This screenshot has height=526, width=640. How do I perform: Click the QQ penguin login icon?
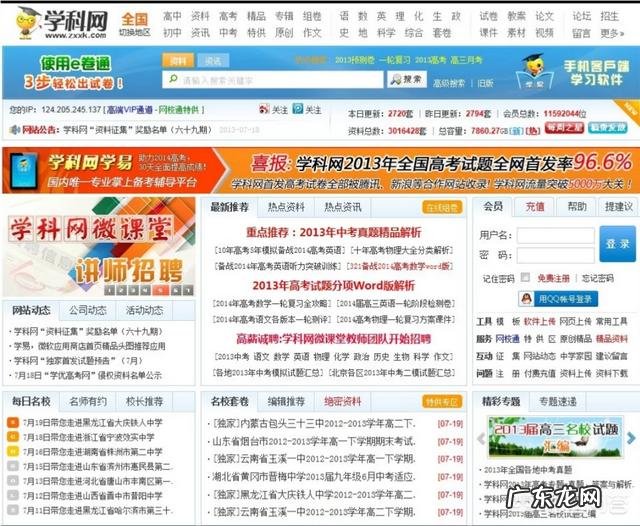tap(527, 299)
